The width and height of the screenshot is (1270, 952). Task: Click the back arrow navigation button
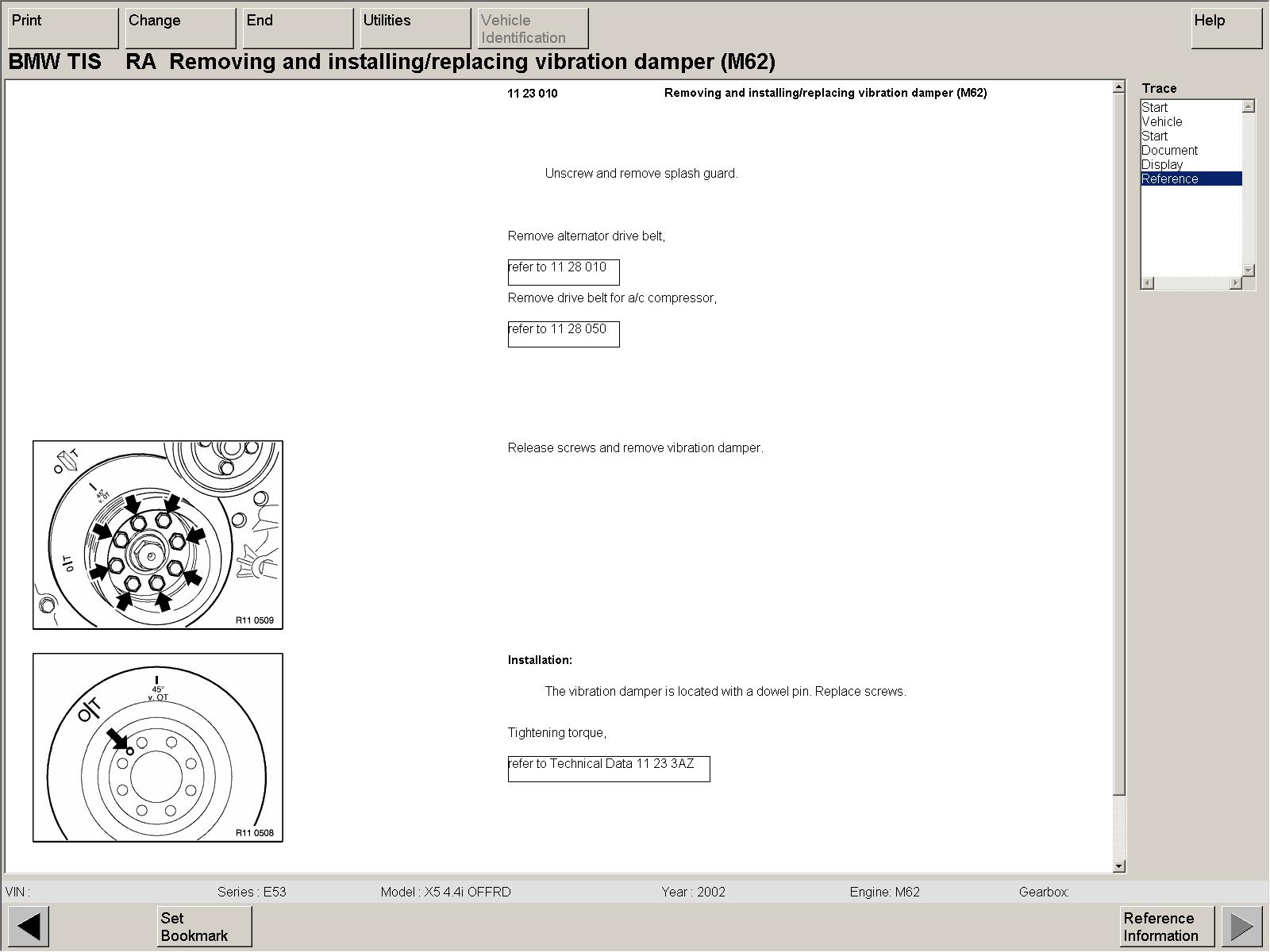click(x=29, y=926)
